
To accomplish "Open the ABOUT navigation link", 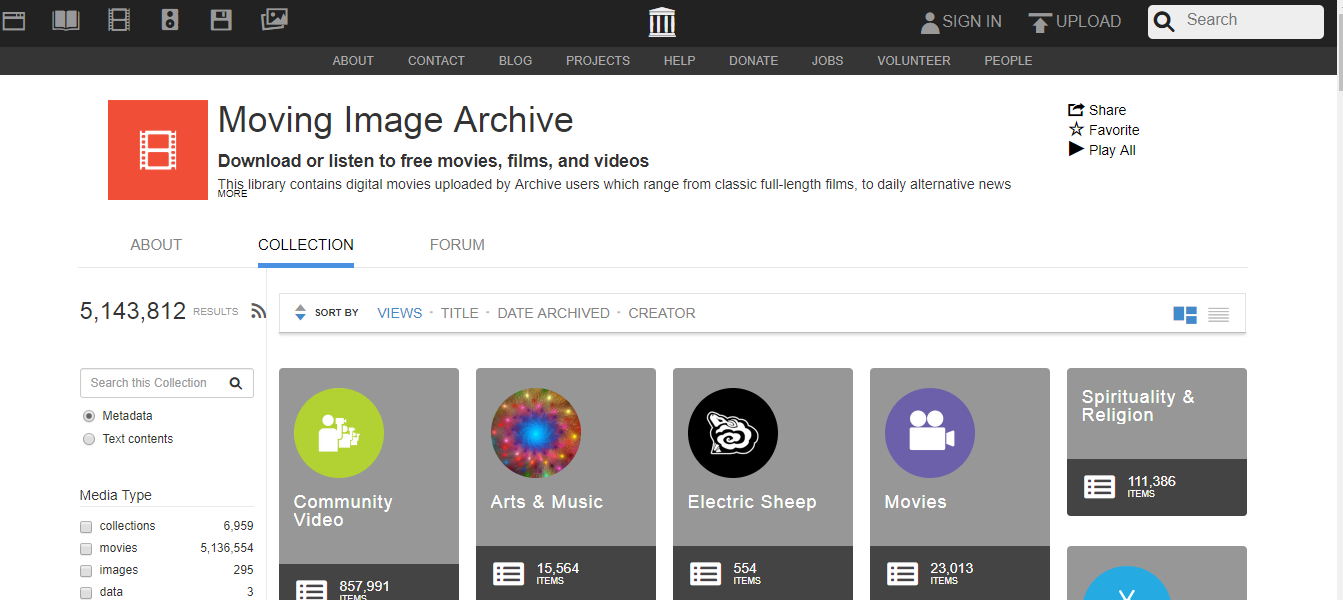I will pyautogui.click(x=353, y=61).
